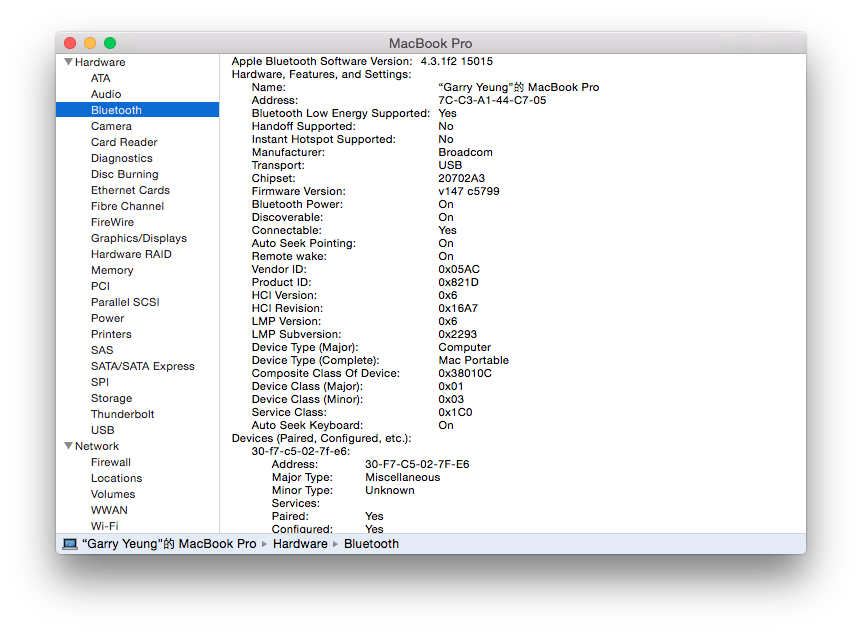Image resolution: width=862 pixels, height=634 pixels.
Task: Click the MacBook Pro window title
Action: [x=430, y=43]
